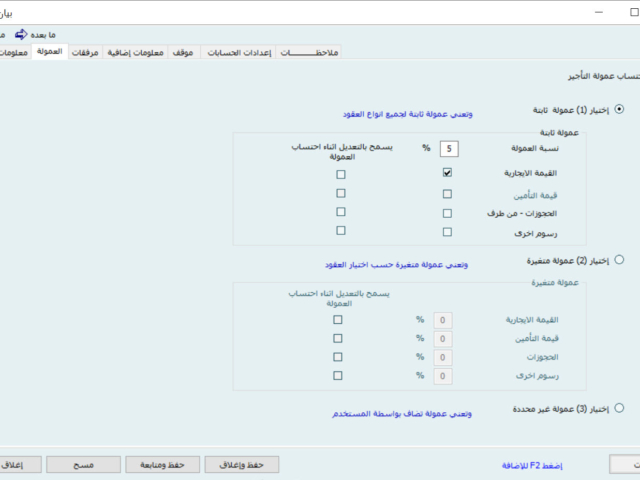The image size is (640, 480).
Task: Allow editing for variable 'رسوم اخرى' row
Action: point(338,376)
